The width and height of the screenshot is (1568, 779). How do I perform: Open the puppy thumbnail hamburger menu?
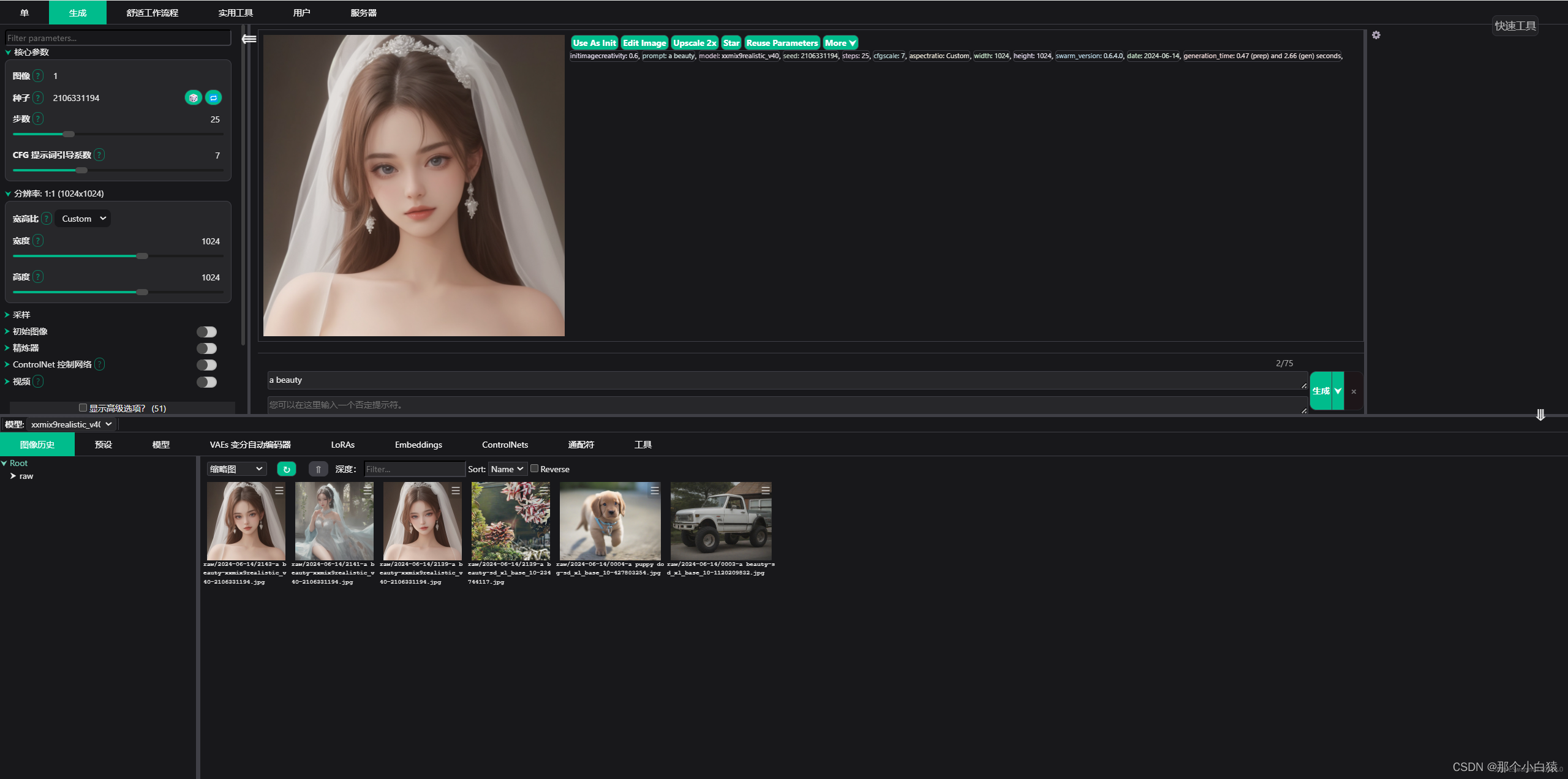pyautogui.click(x=654, y=491)
